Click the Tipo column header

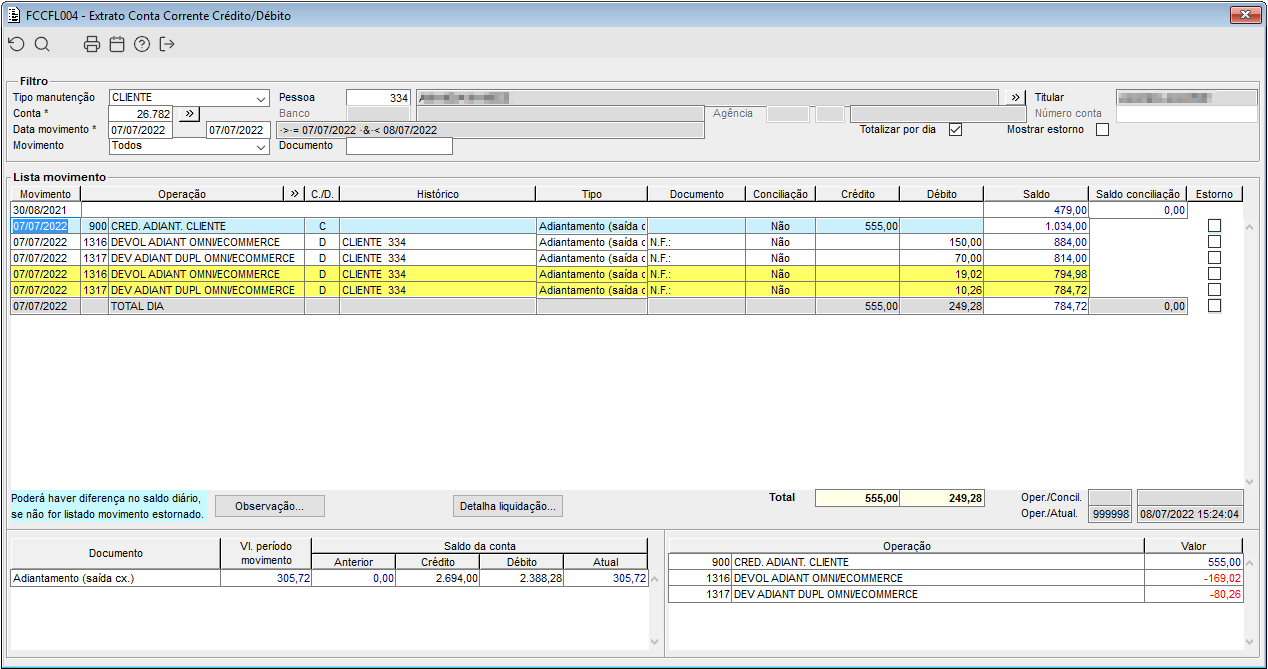coord(591,193)
